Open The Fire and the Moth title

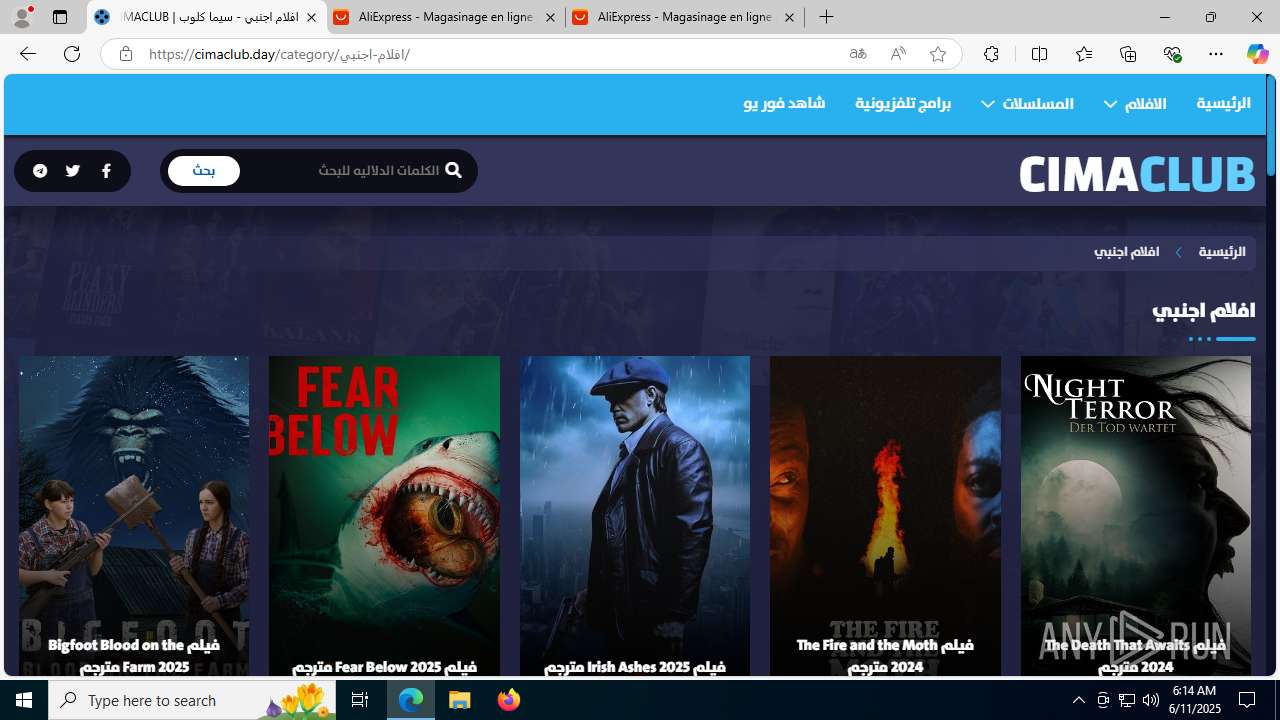click(885, 656)
